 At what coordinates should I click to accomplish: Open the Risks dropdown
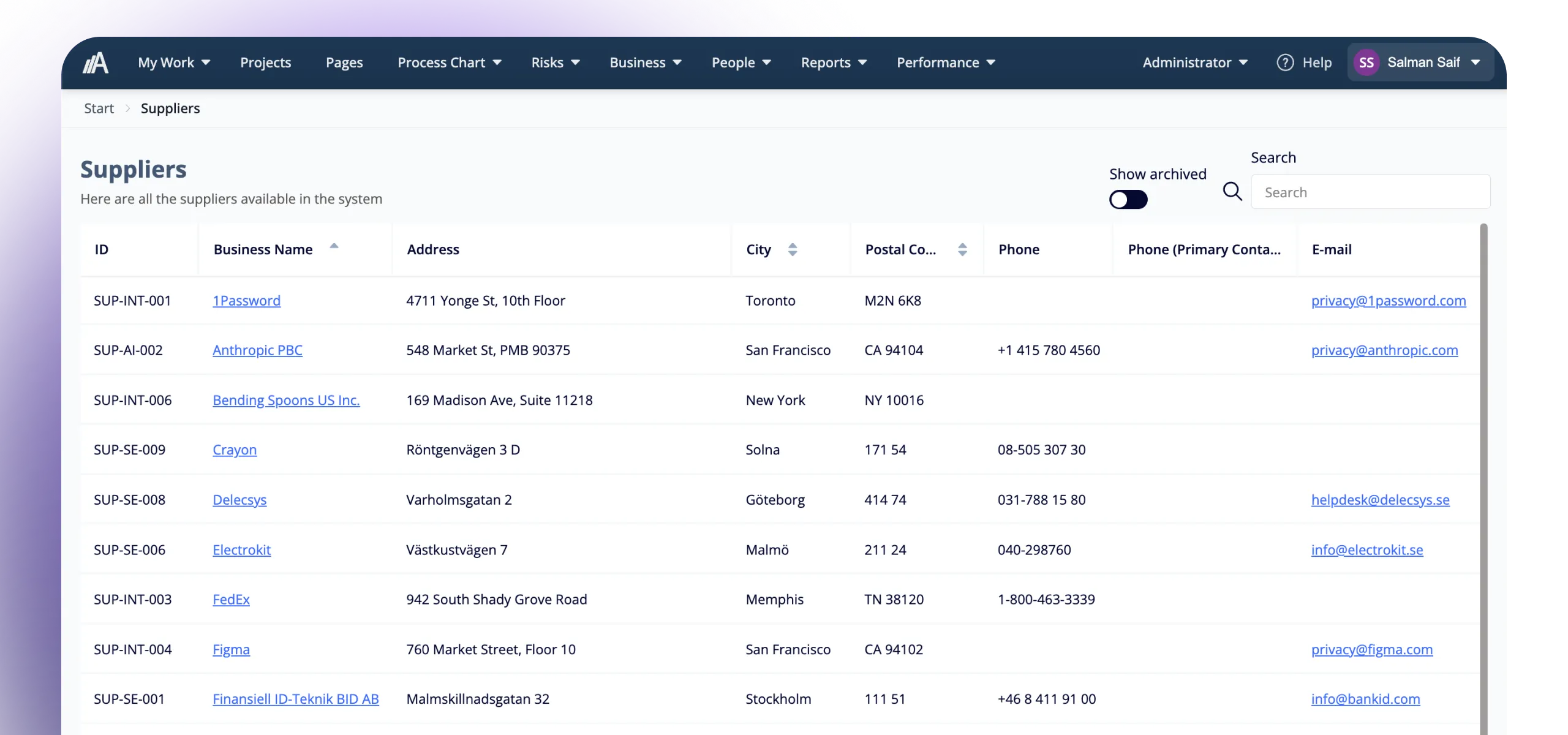pos(556,62)
